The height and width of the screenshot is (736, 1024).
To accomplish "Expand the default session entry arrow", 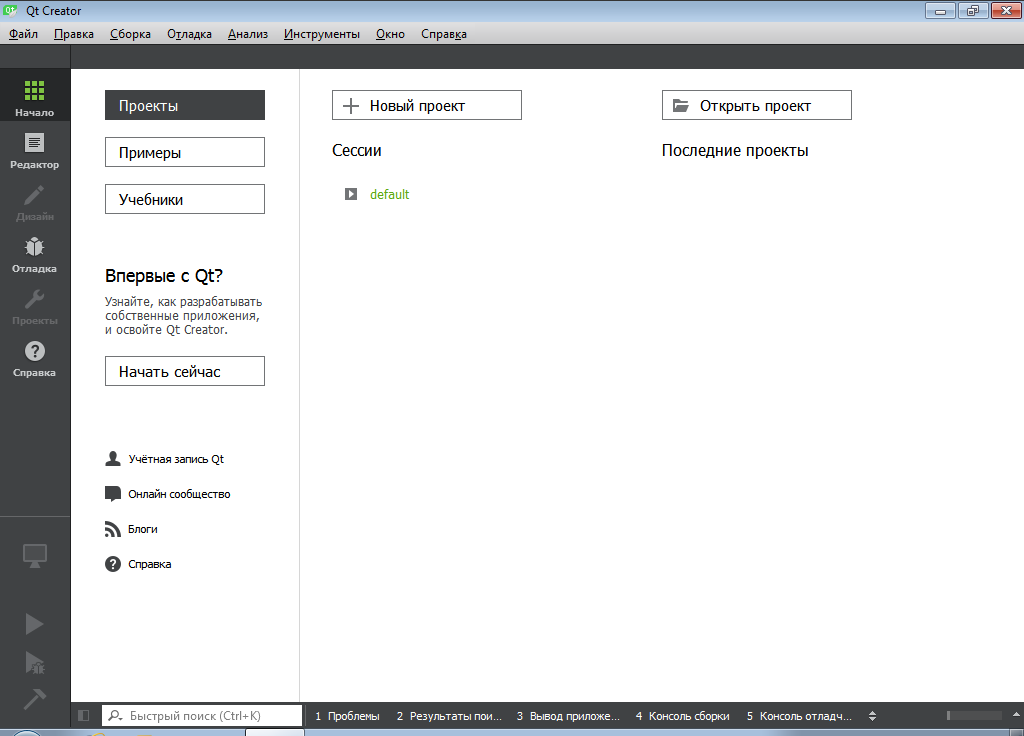I will tap(351, 194).
